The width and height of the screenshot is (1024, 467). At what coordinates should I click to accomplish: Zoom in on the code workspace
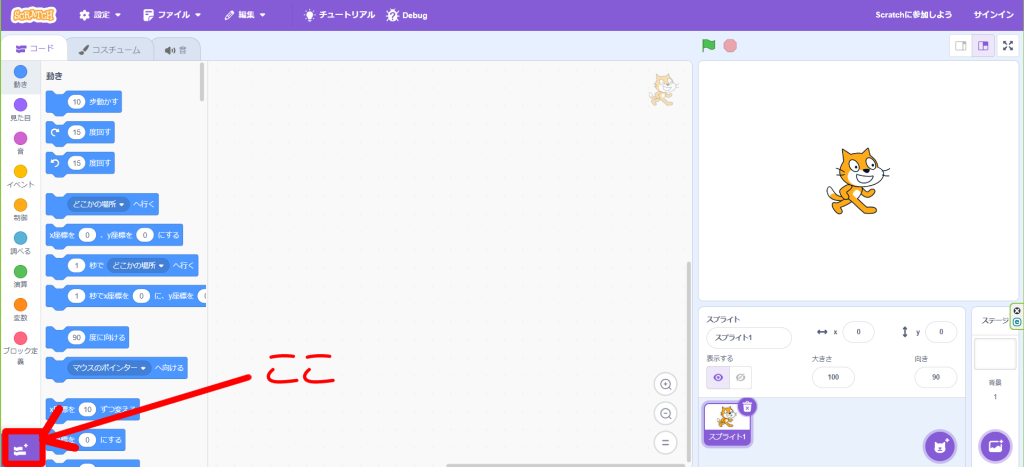coord(665,385)
